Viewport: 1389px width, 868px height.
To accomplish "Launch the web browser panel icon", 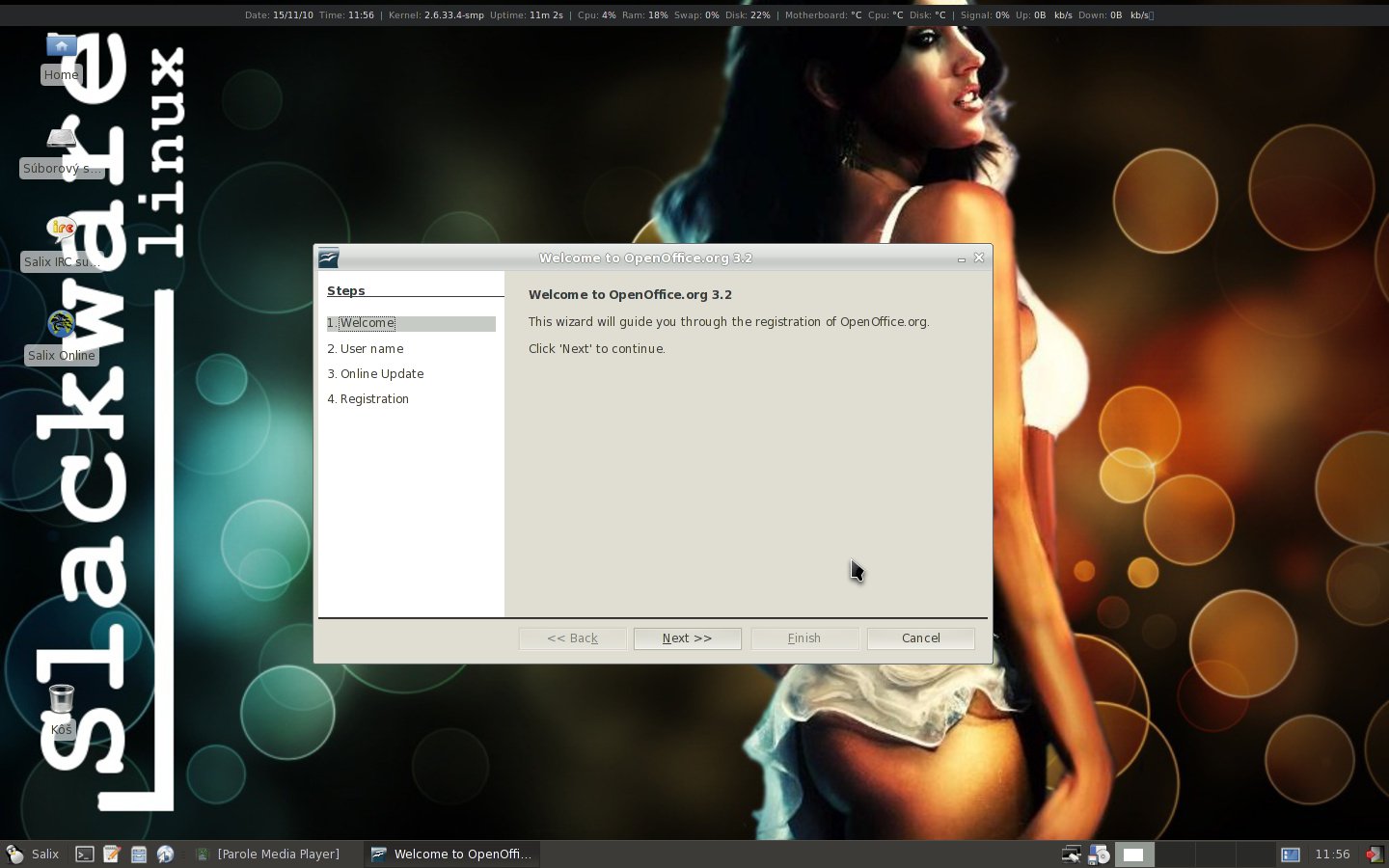I will [166, 854].
